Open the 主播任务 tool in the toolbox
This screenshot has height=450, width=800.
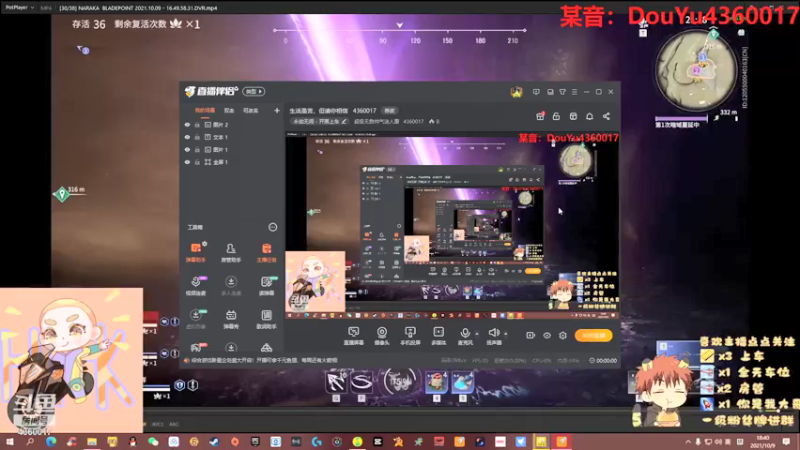pyautogui.click(x=266, y=252)
